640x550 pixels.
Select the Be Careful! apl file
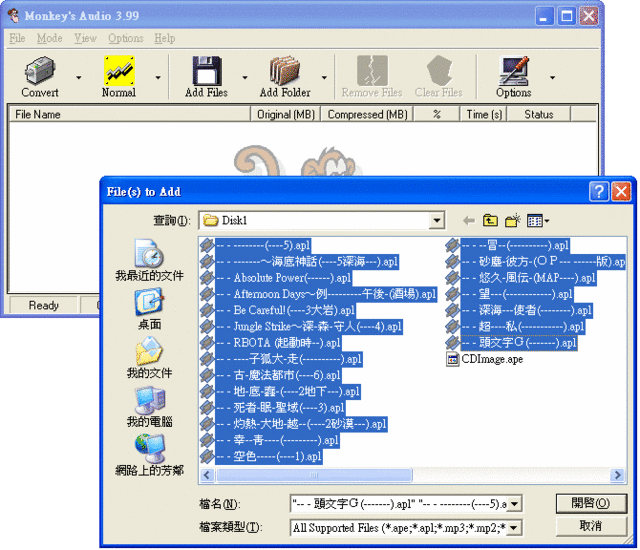[278, 310]
